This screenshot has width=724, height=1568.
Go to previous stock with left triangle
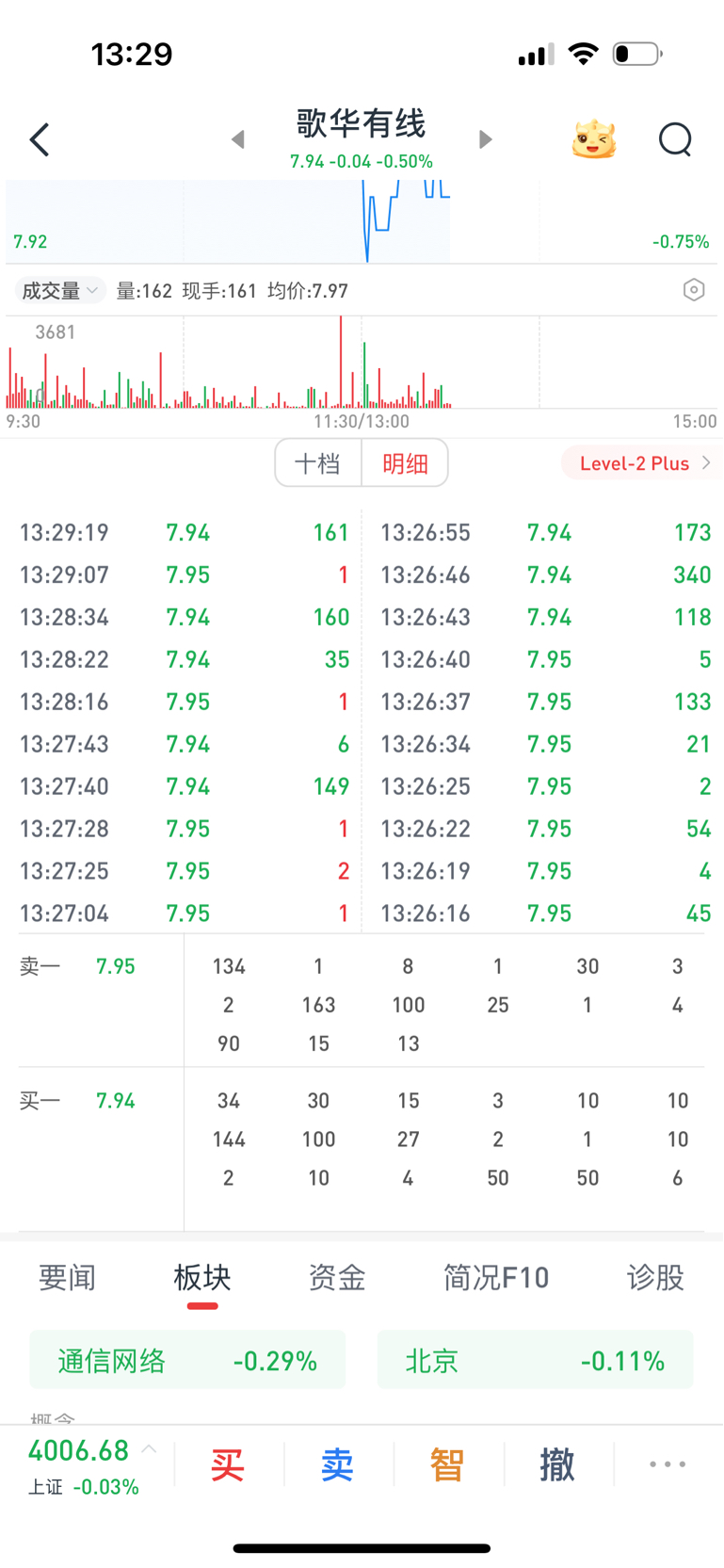pyautogui.click(x=238, y=140)
